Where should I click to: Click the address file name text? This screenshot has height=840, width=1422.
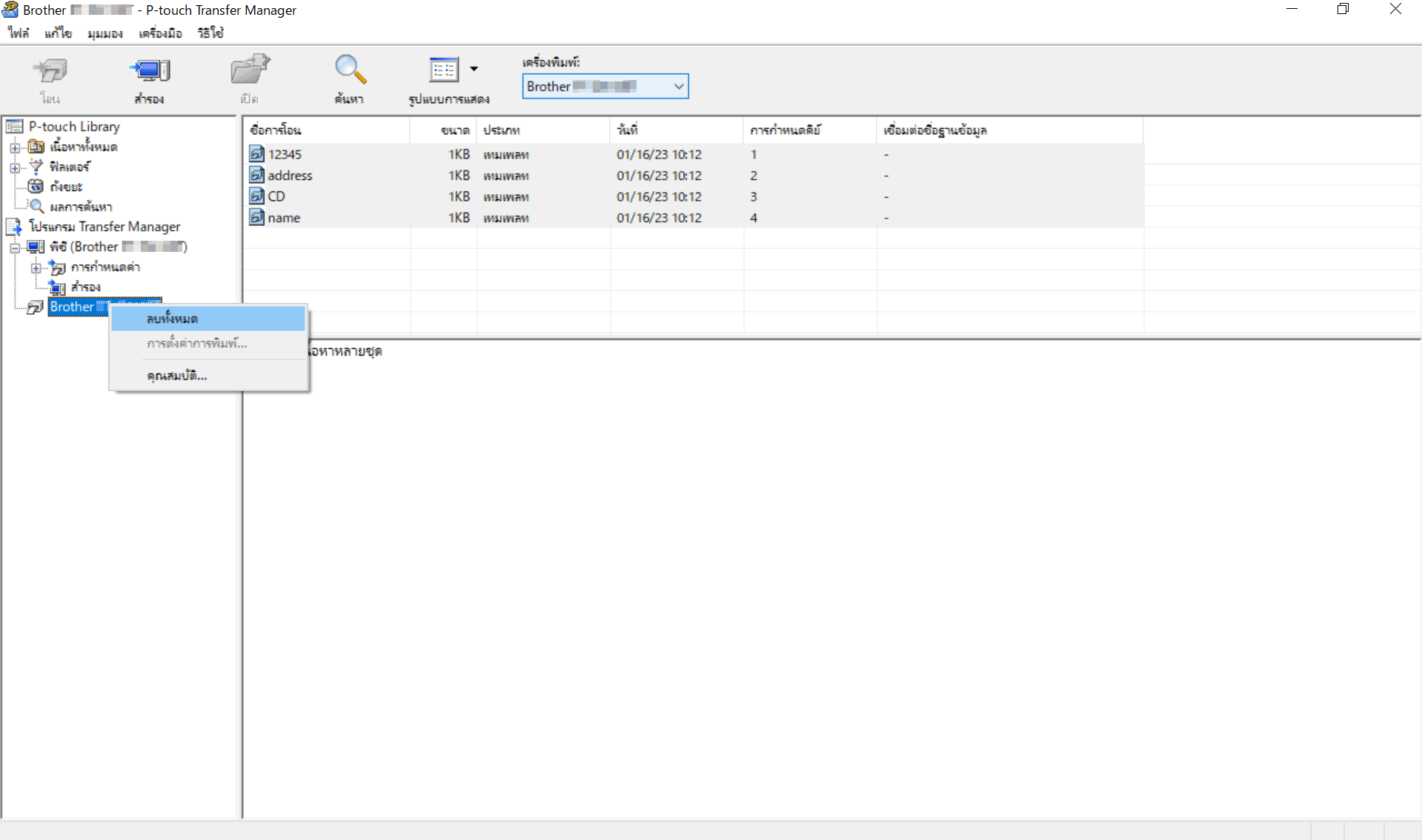290,176
